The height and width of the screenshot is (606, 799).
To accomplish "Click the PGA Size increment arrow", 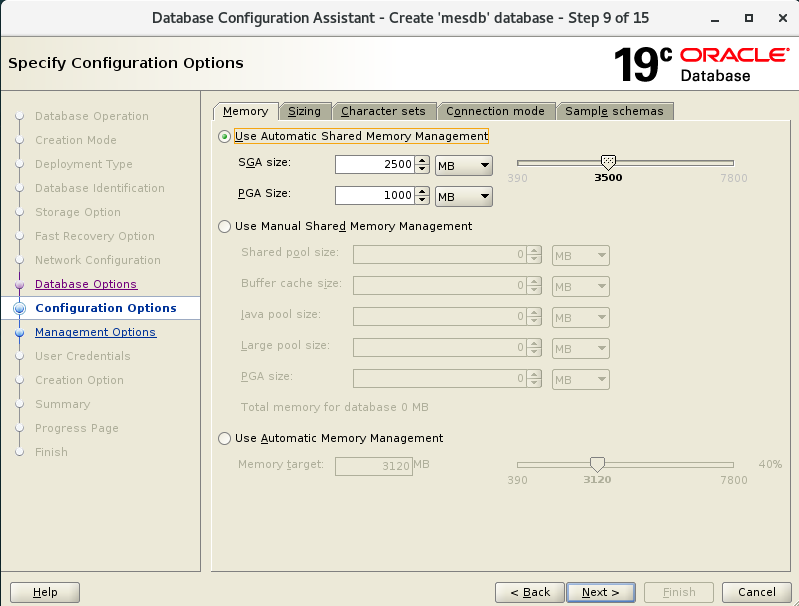I will point(422,191).
